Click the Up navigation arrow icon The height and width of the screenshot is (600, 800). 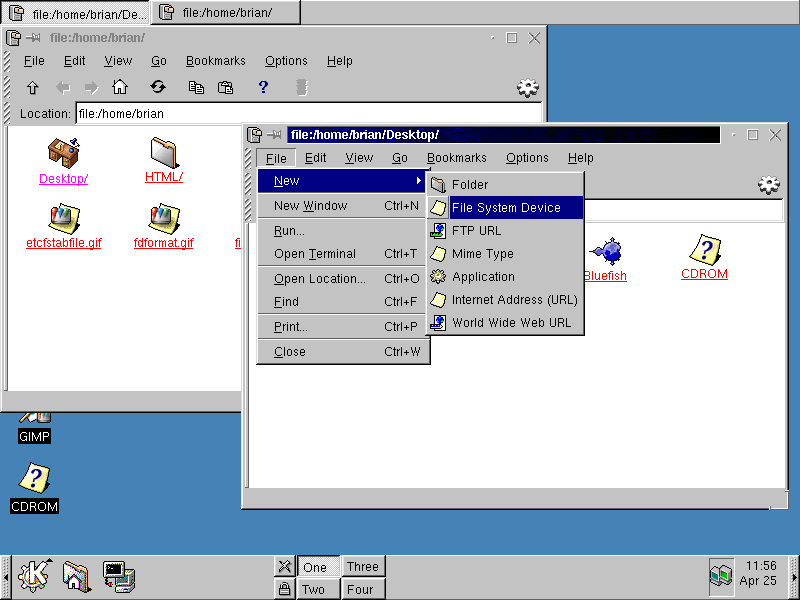(32, 88)
